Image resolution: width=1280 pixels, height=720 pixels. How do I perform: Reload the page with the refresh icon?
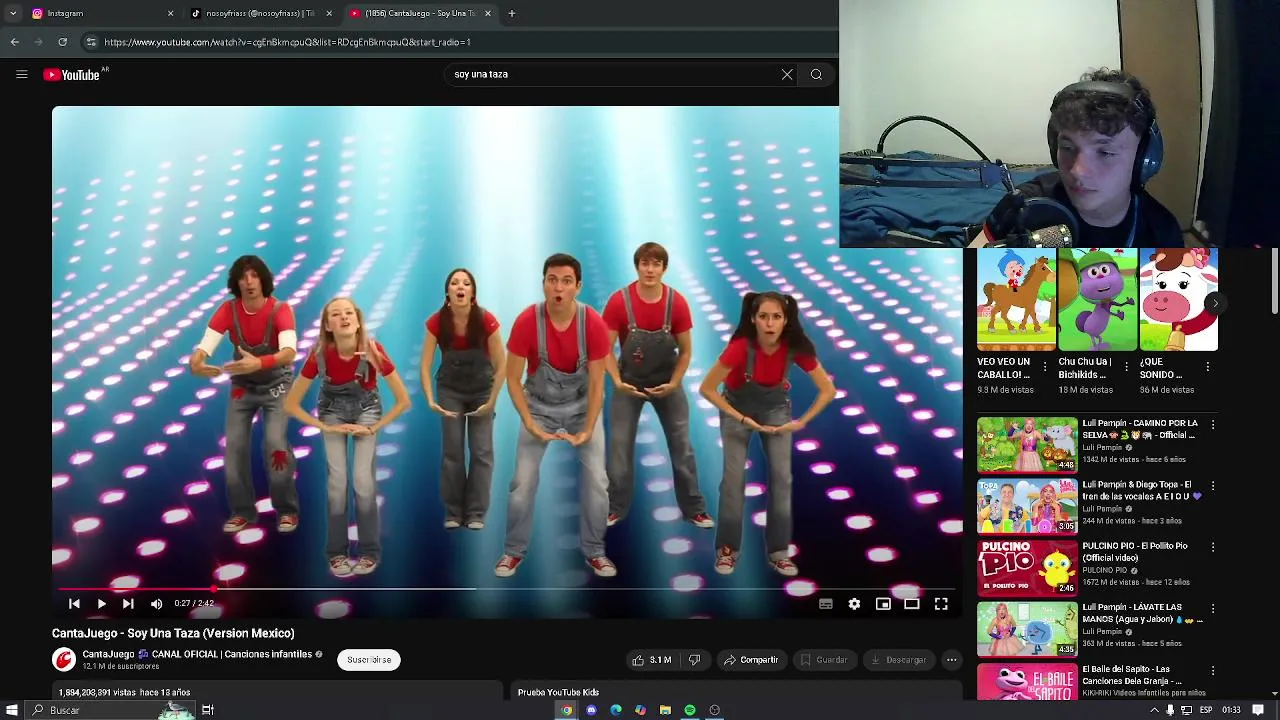[x=63, y=42]
